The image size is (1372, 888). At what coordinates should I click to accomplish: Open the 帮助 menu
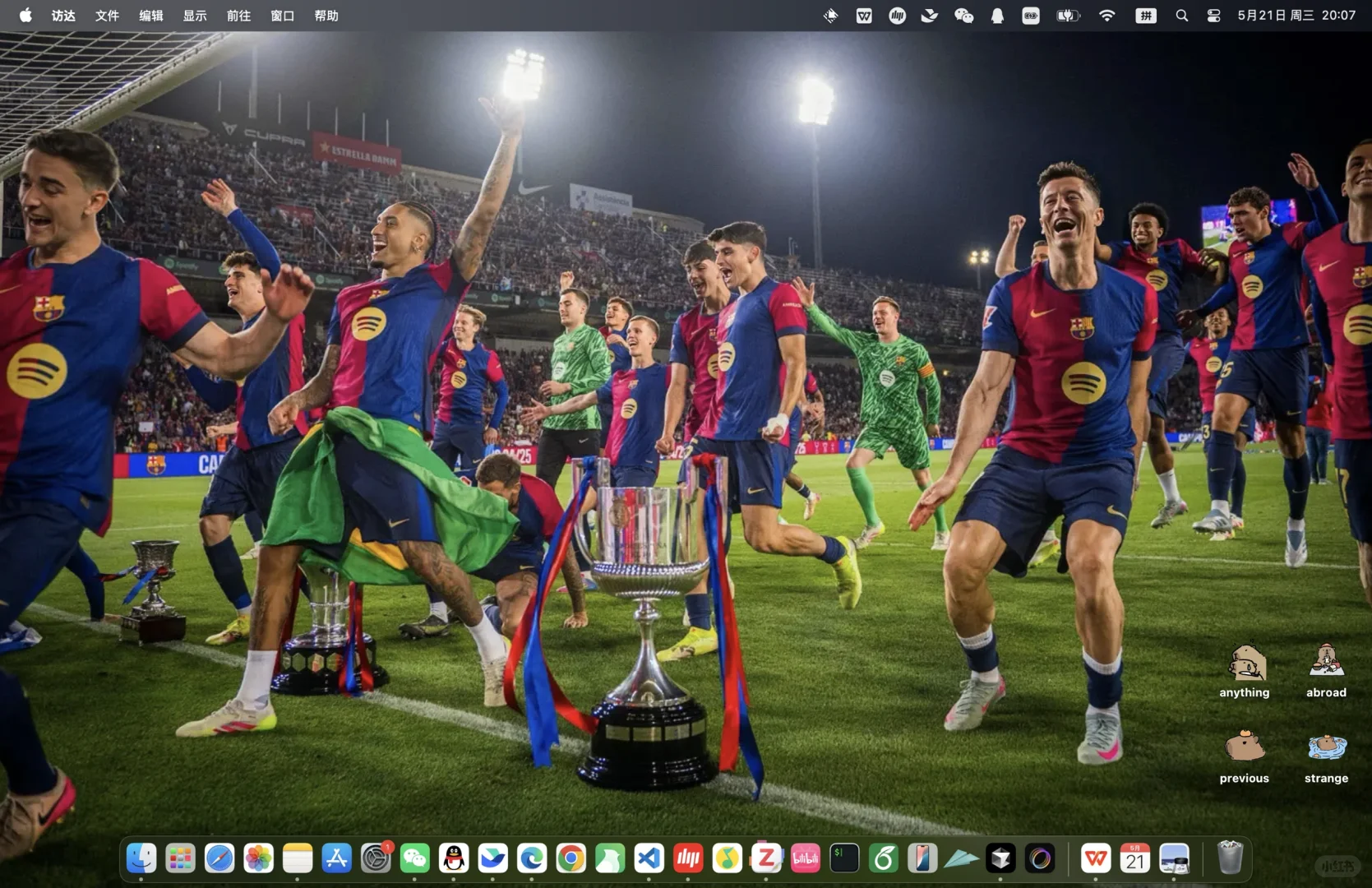click(x=326, y=15)
